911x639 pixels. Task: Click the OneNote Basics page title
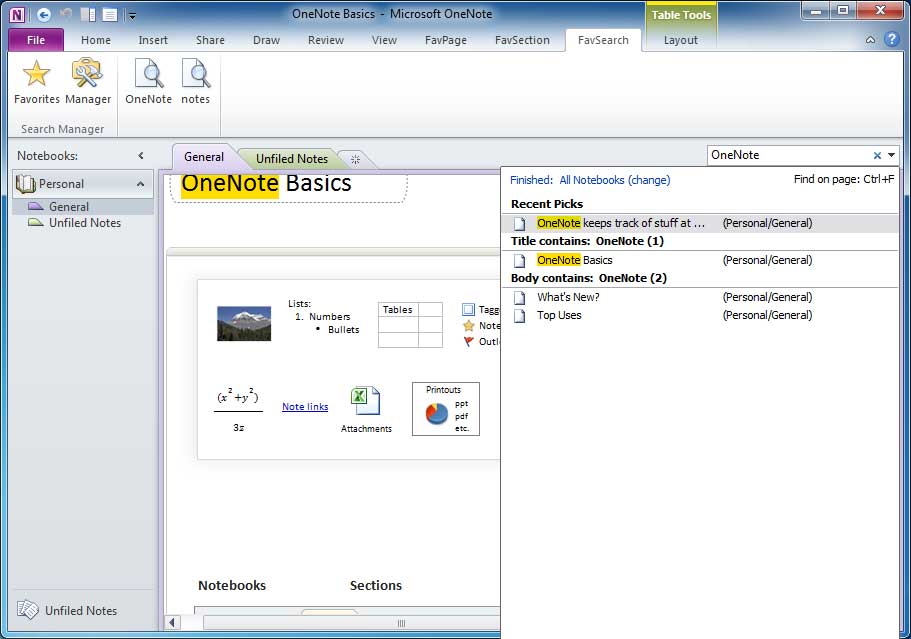[x=266, y=184]
